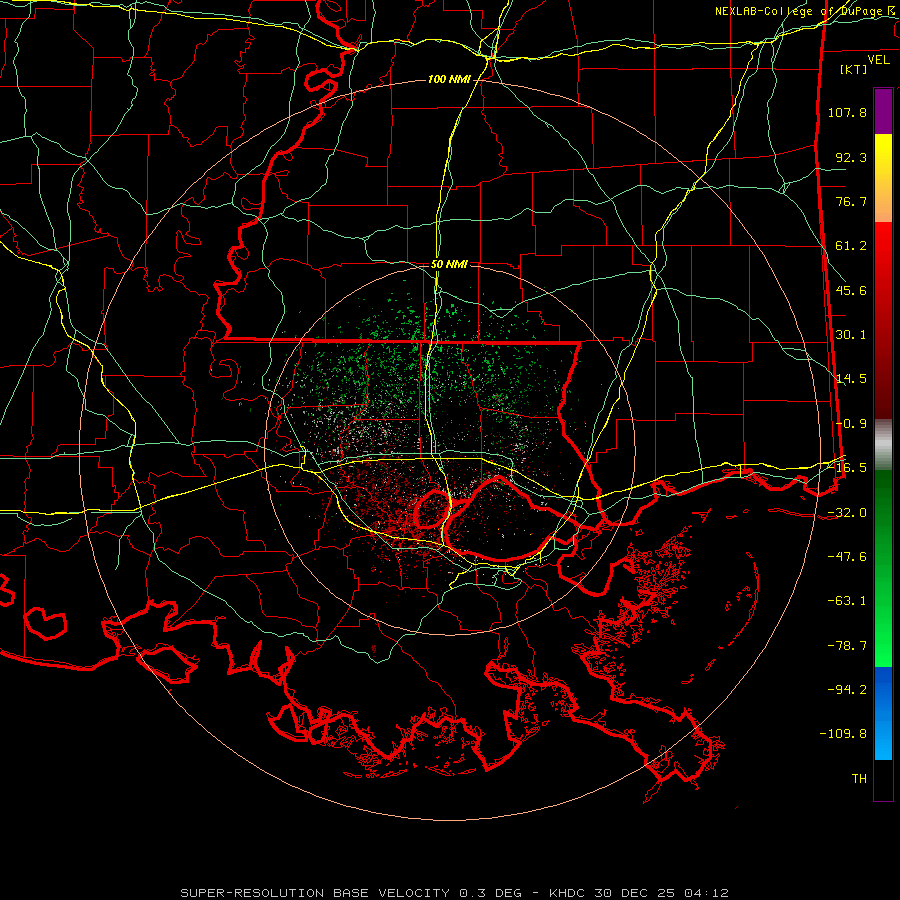Pick the purple segment of the color bar
Image resolution: width=900 pixels, height=900 pixels.
(883, 111)
